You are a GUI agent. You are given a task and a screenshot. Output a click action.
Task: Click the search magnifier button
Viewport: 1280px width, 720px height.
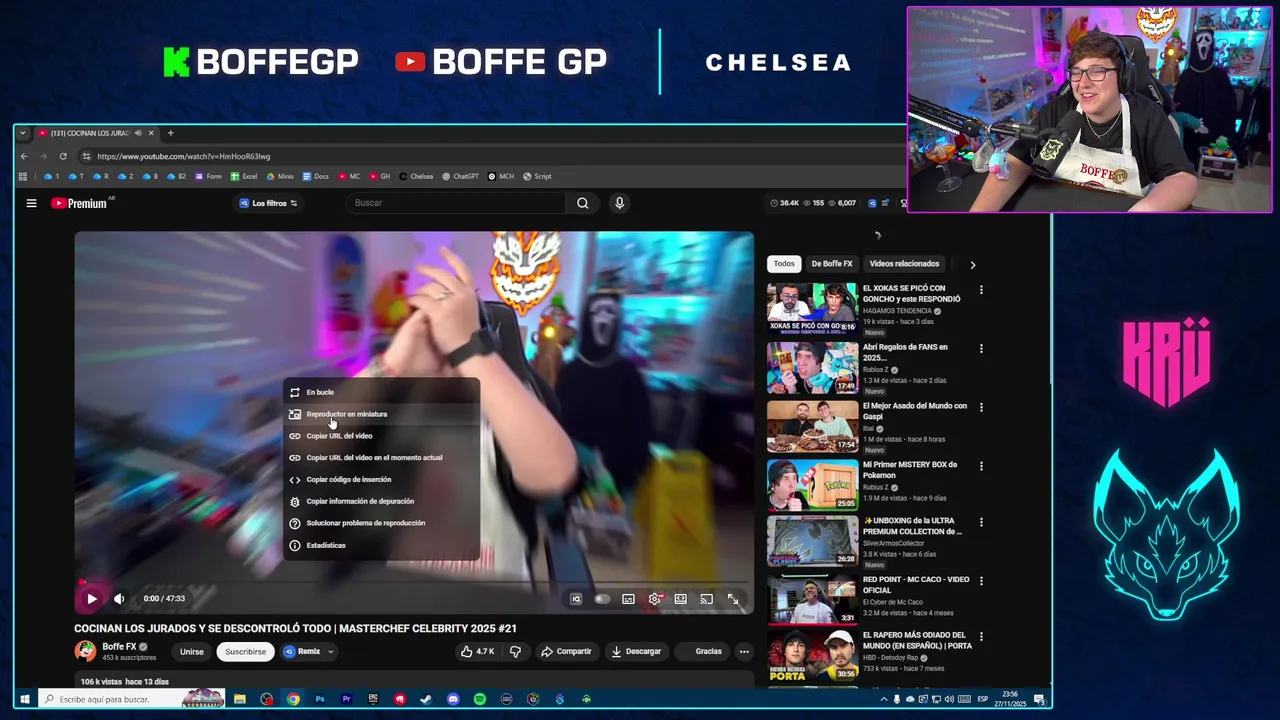pyautogui.click(x=583, y=203)
